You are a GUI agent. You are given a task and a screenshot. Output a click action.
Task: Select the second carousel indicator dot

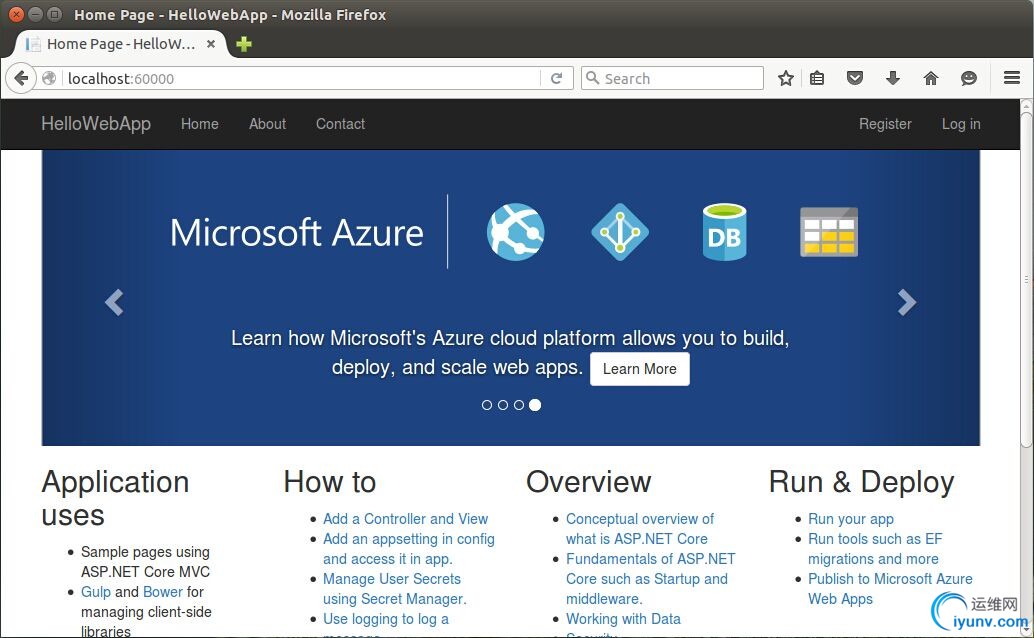coord(503,405)
